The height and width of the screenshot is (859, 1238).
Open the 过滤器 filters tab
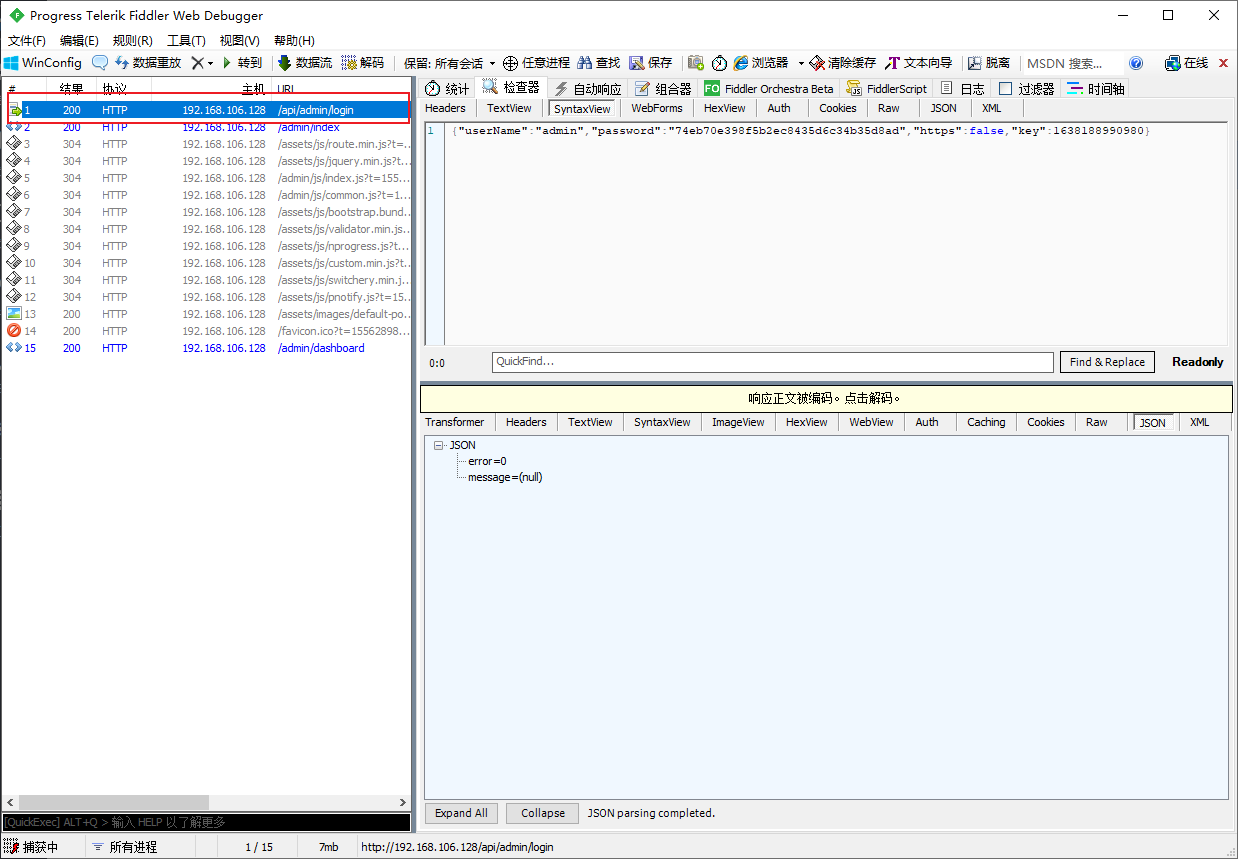(1027, 88)
